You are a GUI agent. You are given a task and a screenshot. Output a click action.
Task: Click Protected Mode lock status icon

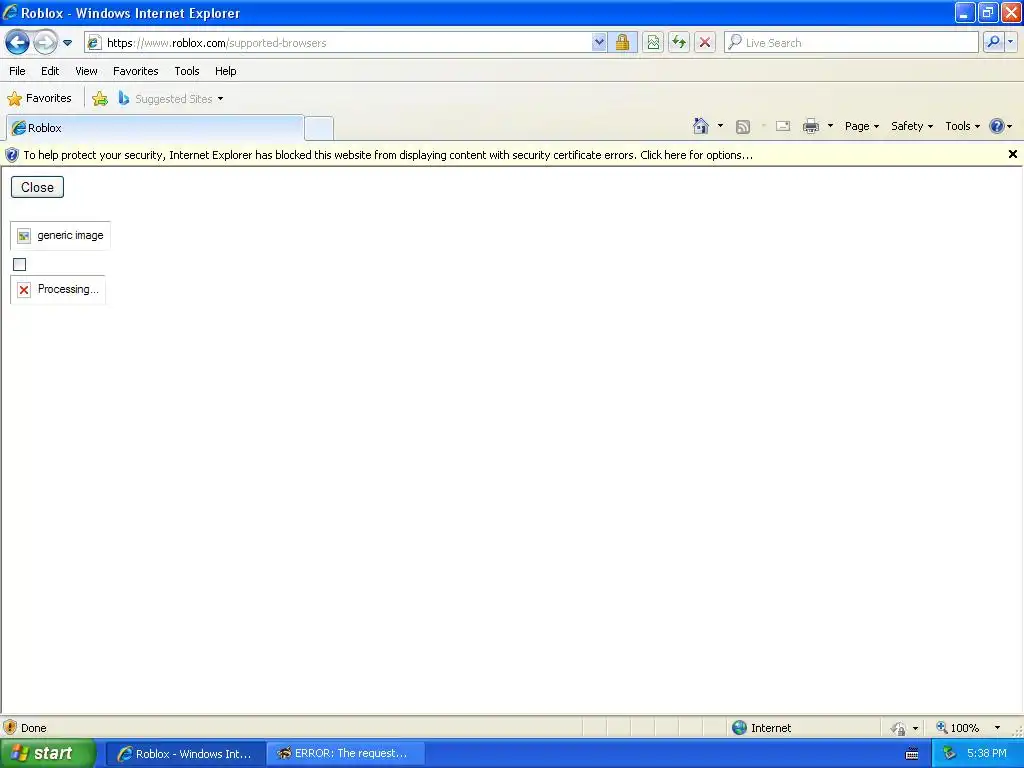pos(899,728)
